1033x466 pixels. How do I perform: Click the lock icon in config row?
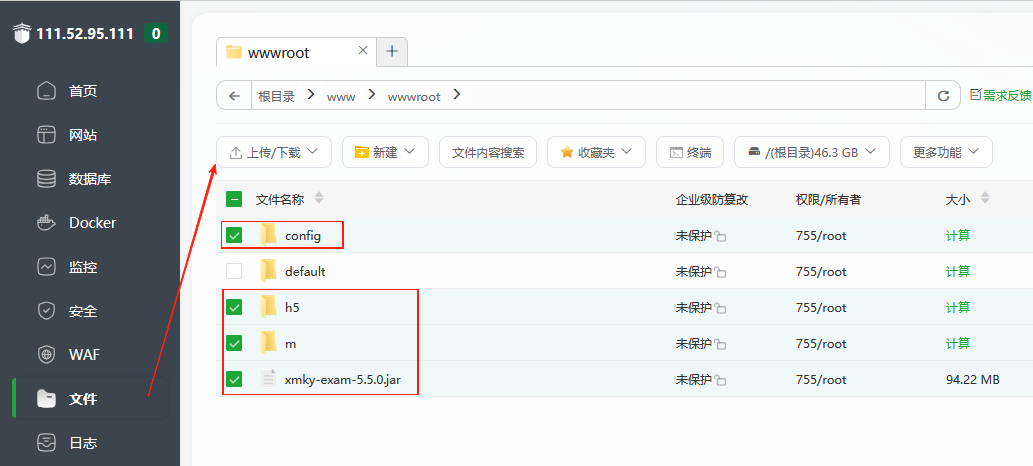tap(721, 237)
